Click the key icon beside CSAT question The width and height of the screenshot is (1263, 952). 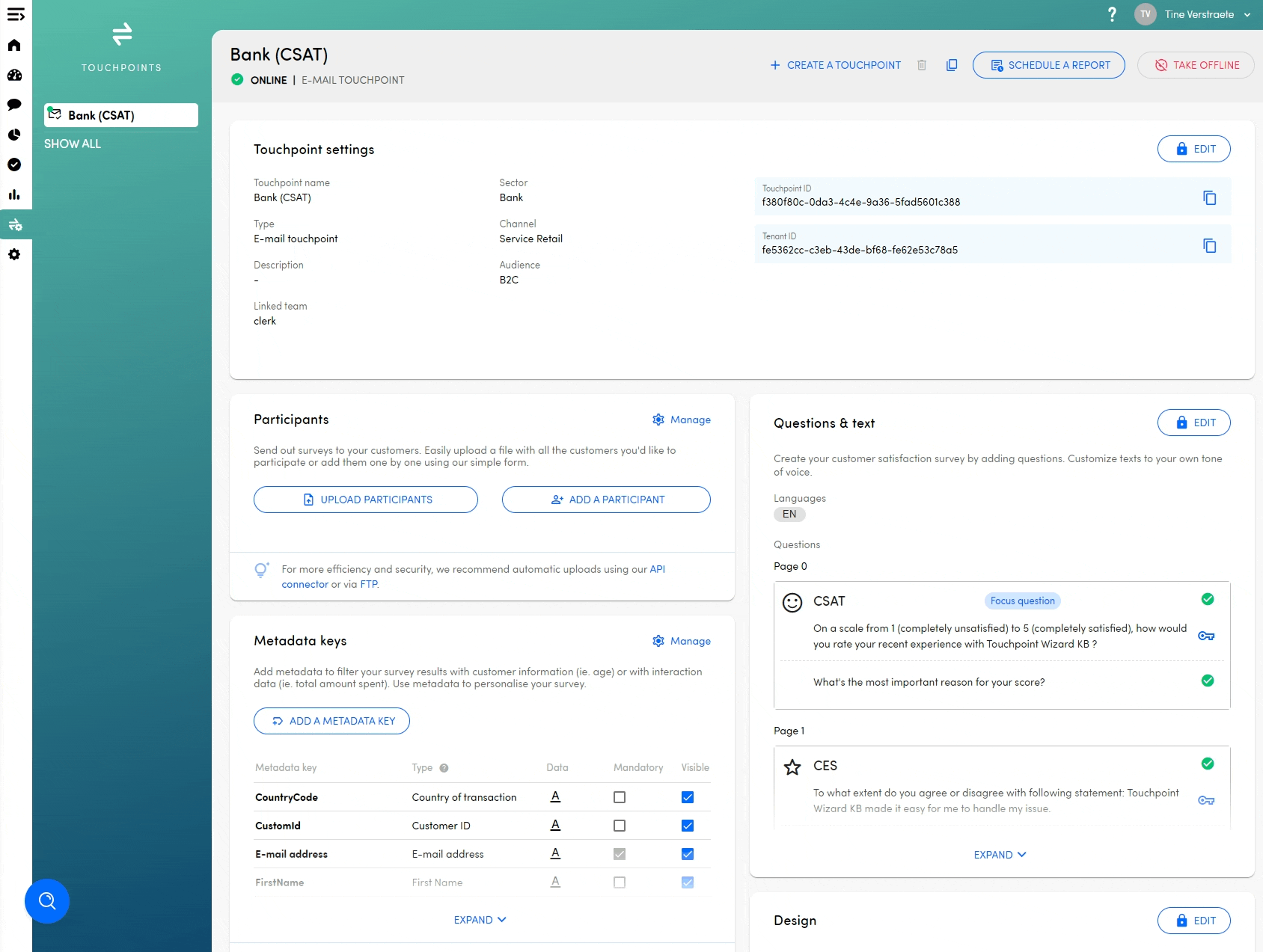click(x=1206, y=636)
